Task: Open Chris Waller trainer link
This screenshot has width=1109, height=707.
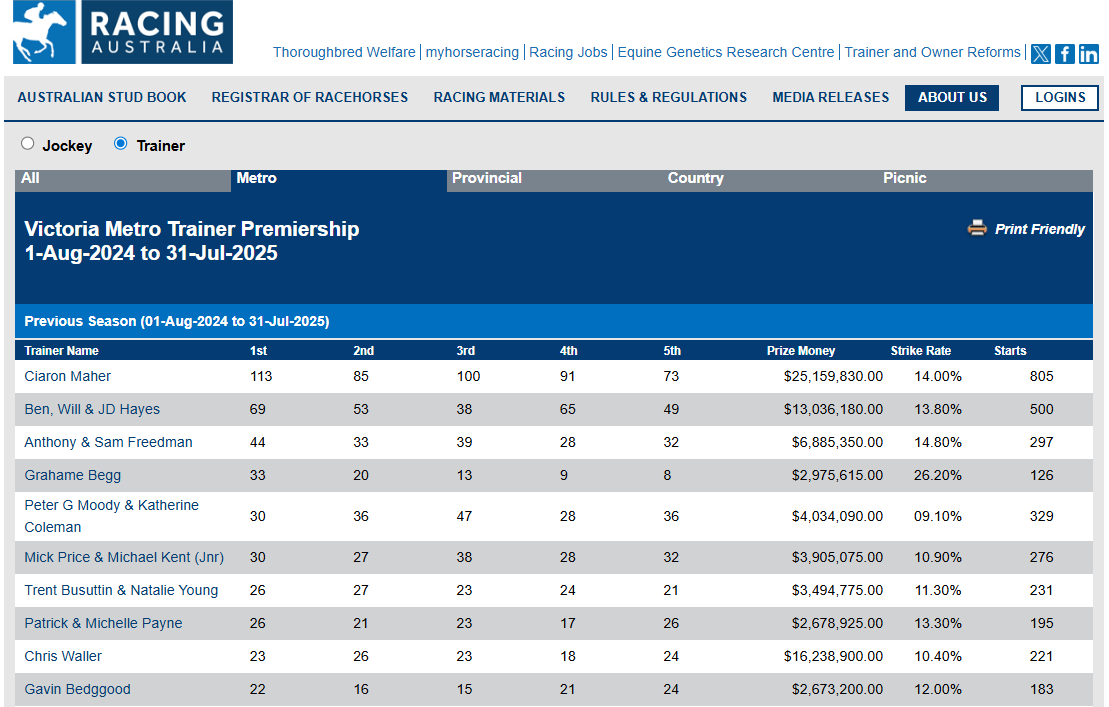Action: [63, 656]
